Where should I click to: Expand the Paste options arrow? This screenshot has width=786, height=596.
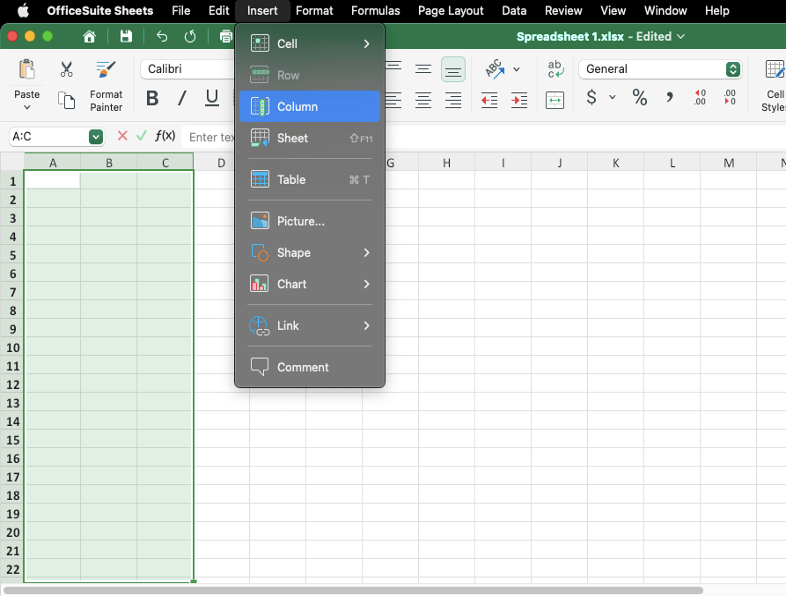[27, 107]
